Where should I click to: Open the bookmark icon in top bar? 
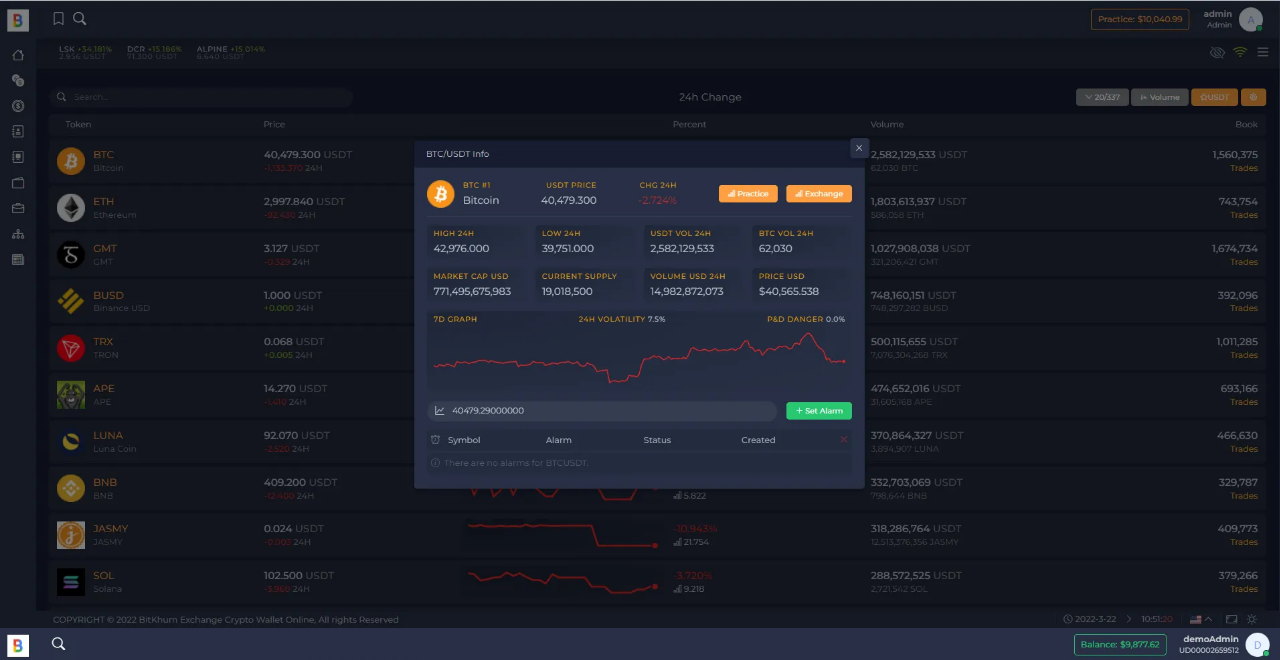59,18
